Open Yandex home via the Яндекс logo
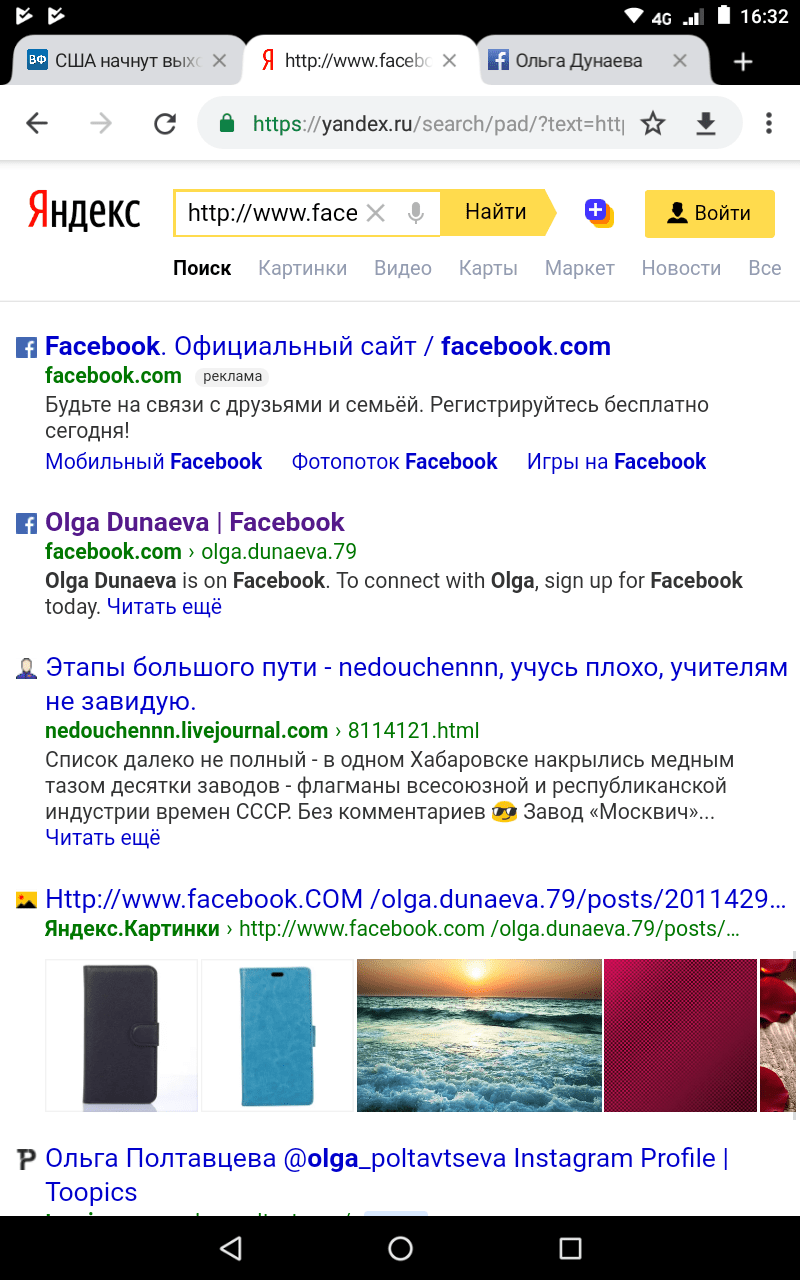 (x=84, y=212)
